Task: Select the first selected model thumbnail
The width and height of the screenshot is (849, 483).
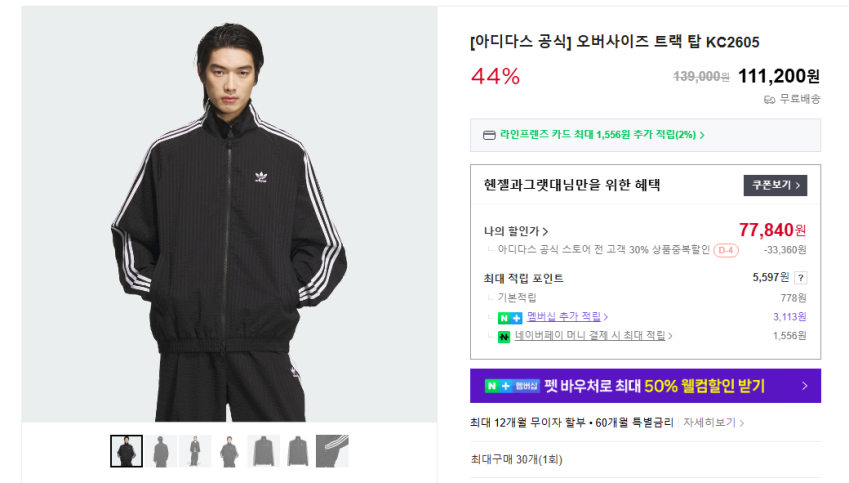Action: coord(126,451)
